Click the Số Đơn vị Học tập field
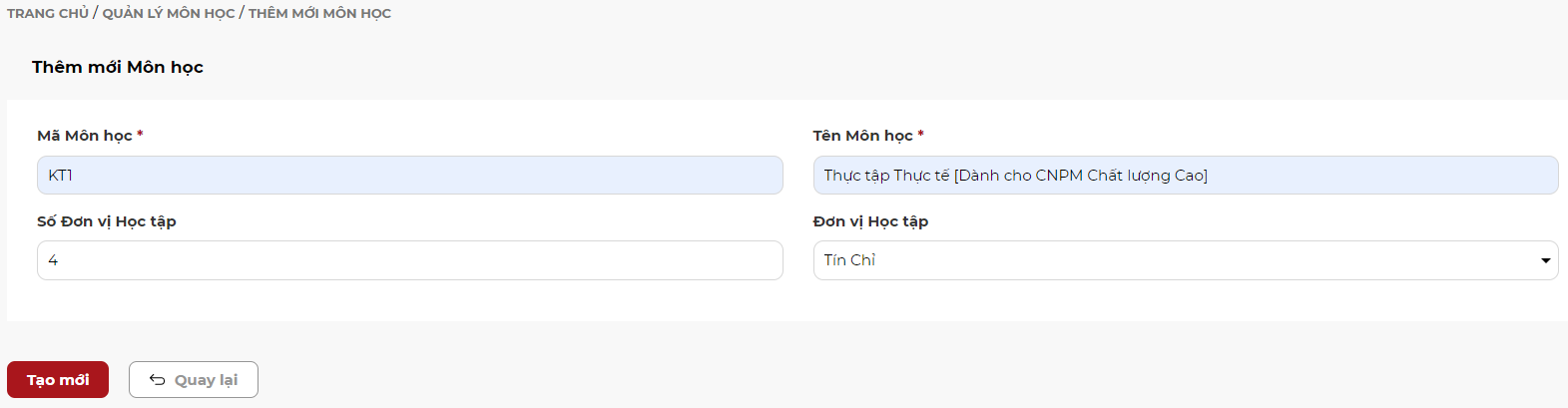The width and height of the screenshot is (1568, 408). point(409,260)
